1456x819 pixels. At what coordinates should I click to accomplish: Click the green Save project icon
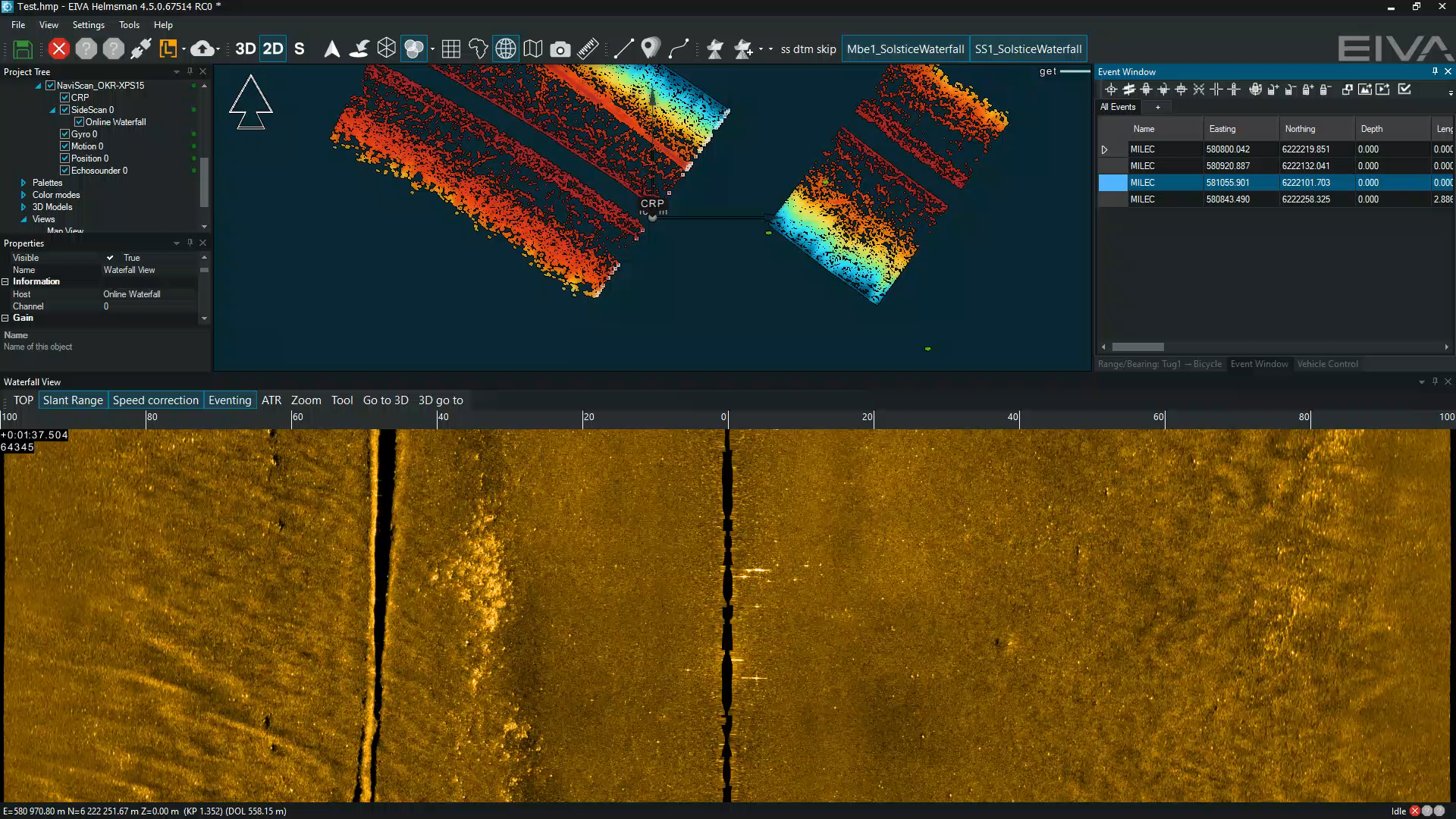[23, 49]
